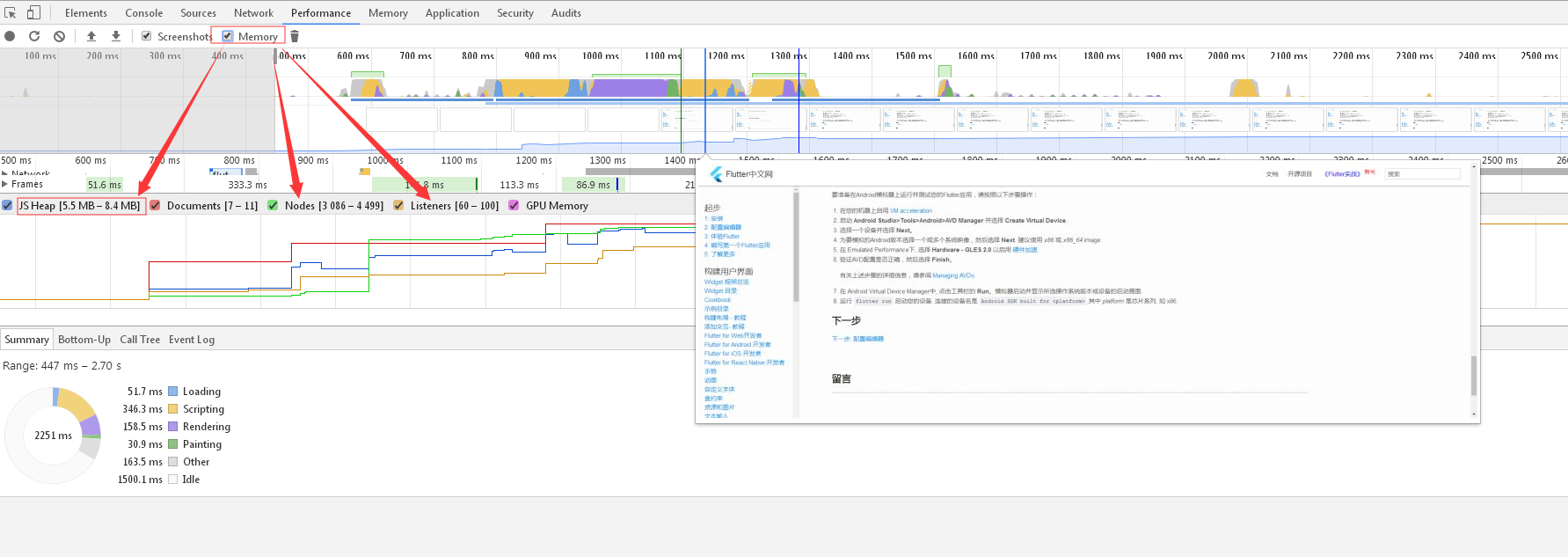The height and width of the screenshot is (557, 1568).
Task: Select the 113.3 ms frame
Action: [519, 185]
